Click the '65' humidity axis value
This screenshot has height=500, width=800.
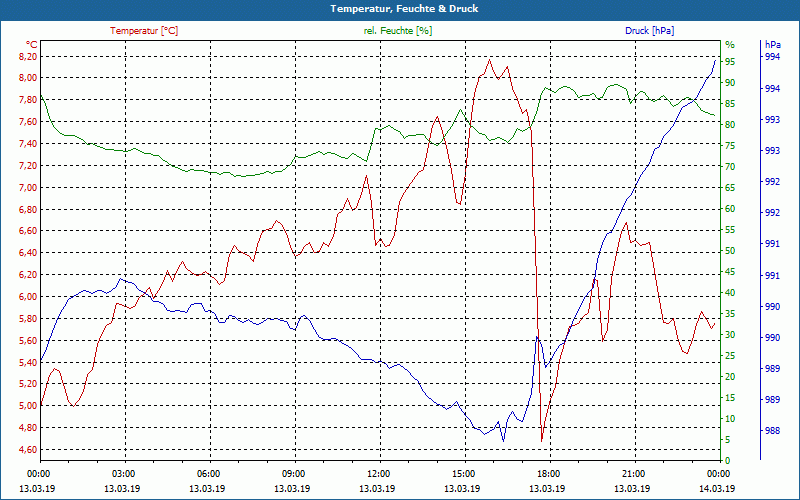point(730,188)
